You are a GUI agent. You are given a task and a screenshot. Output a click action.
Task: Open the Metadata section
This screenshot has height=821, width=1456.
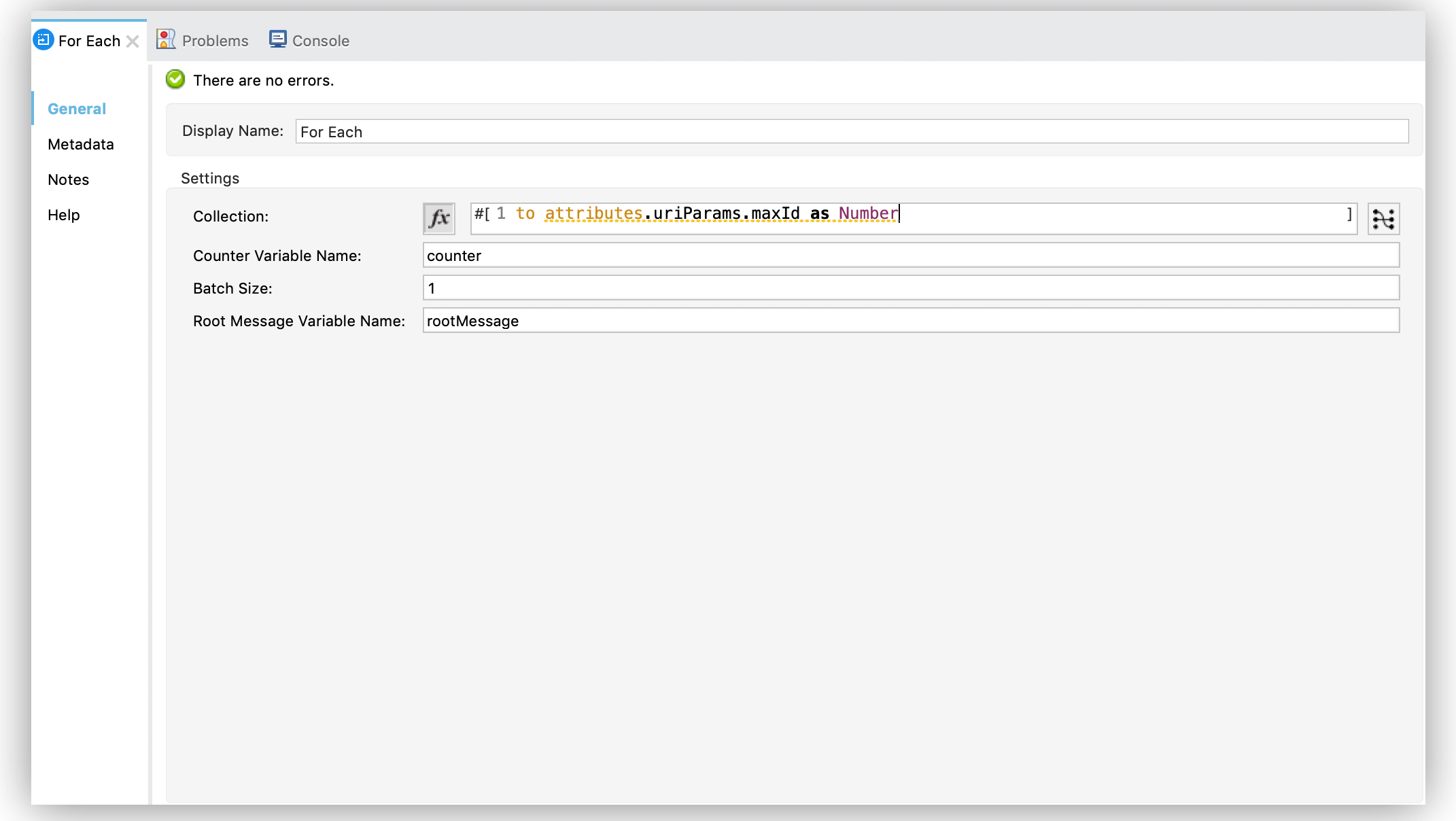coord(80,144)
